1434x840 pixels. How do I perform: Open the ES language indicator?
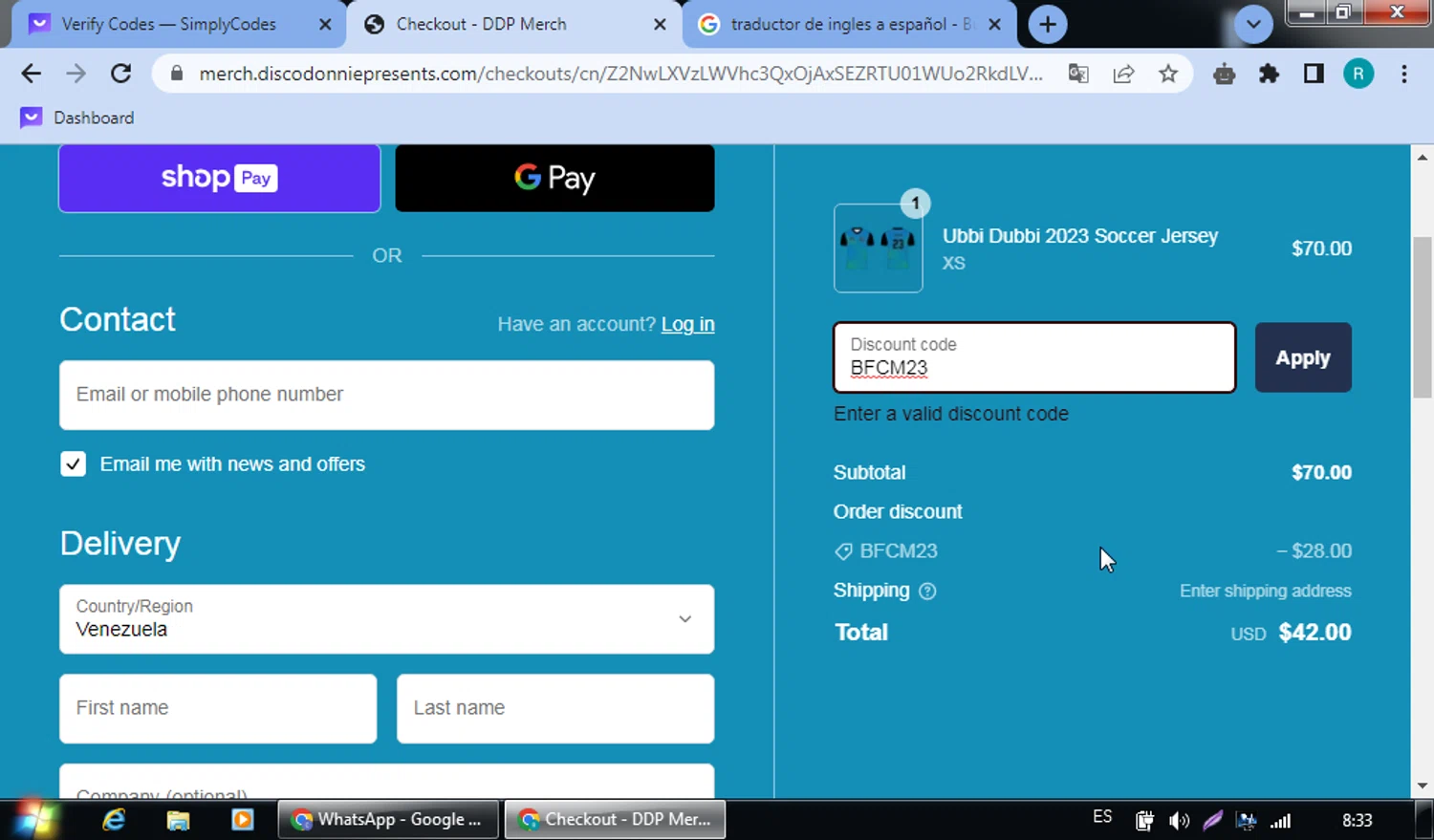click(1102, 817)
